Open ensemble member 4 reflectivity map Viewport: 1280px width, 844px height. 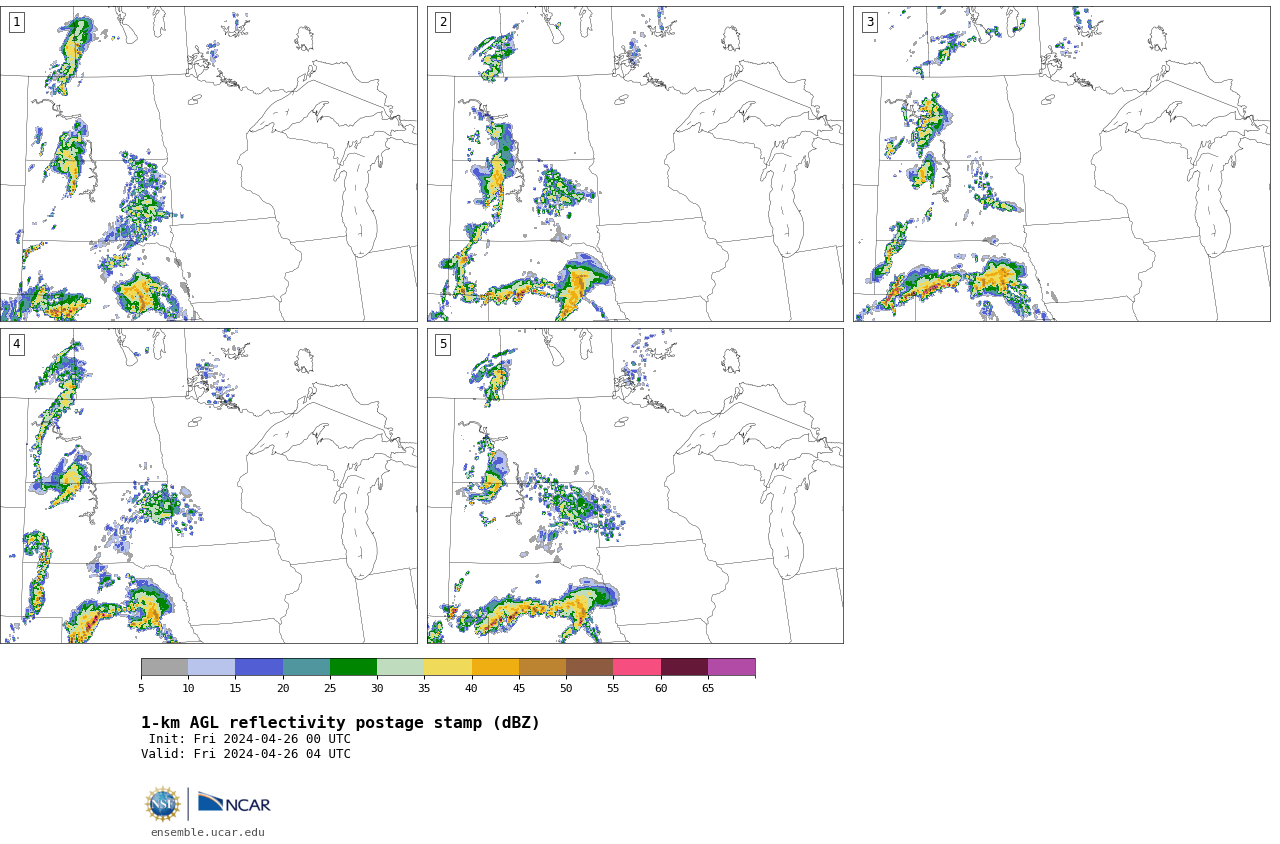208,486
